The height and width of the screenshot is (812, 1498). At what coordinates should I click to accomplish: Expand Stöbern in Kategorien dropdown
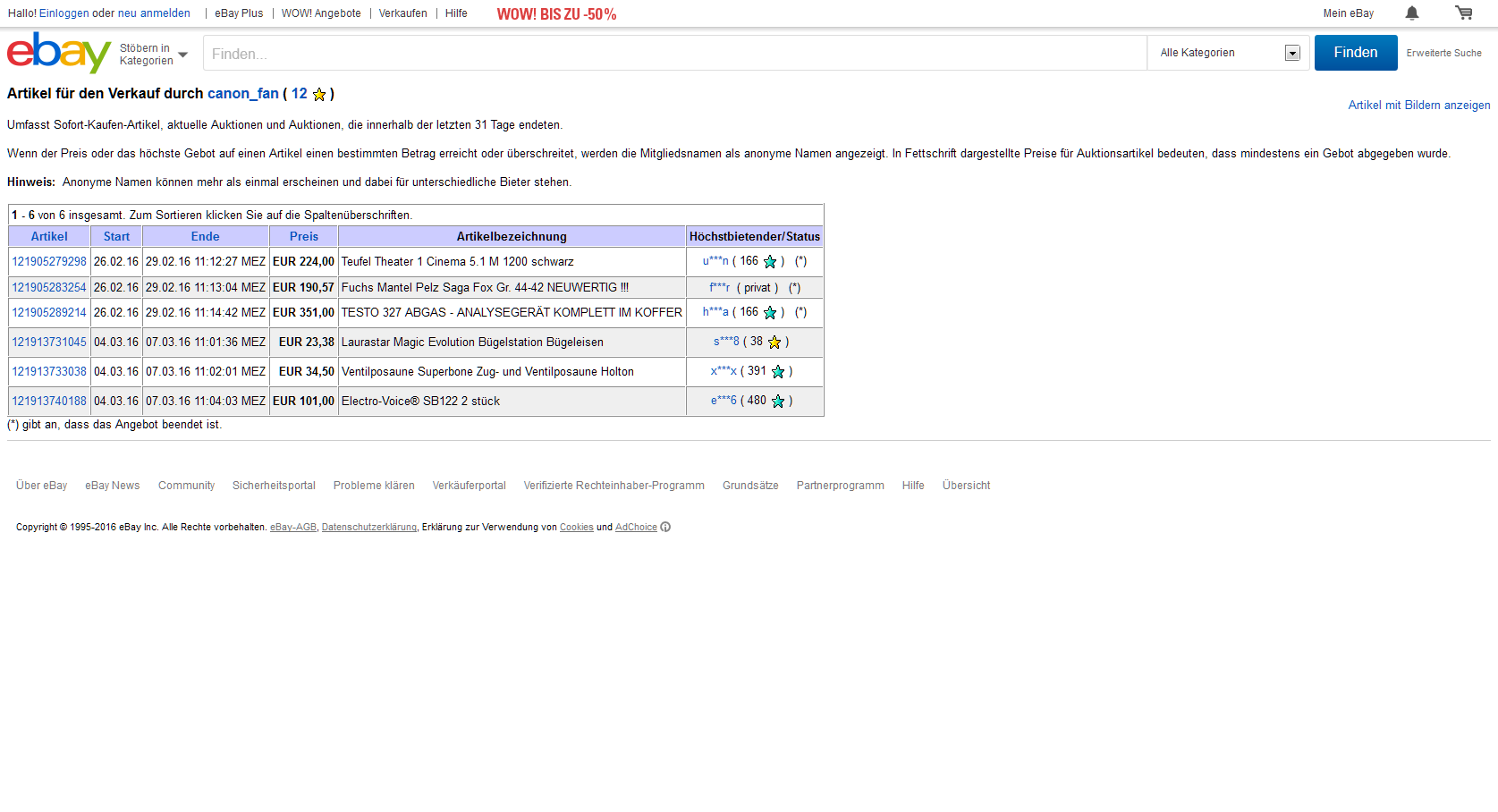coord(154,55)
